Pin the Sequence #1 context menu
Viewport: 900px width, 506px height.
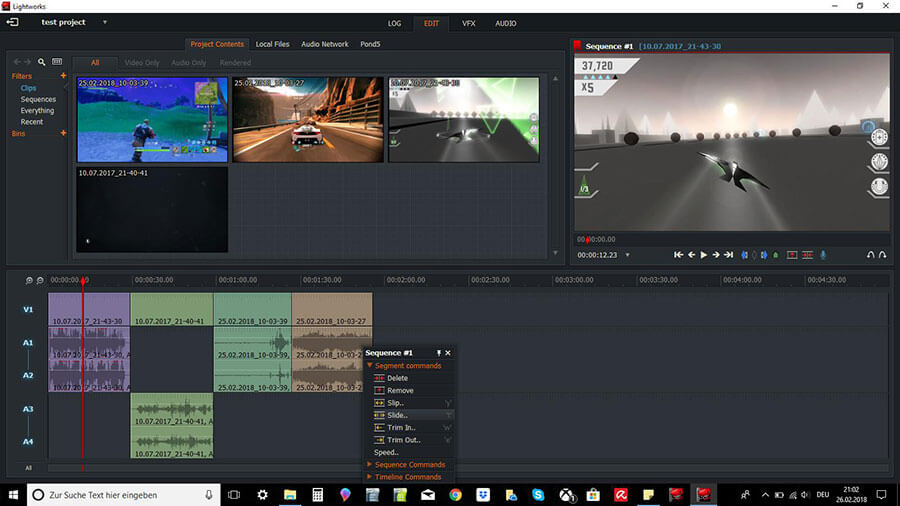point(438,353)
